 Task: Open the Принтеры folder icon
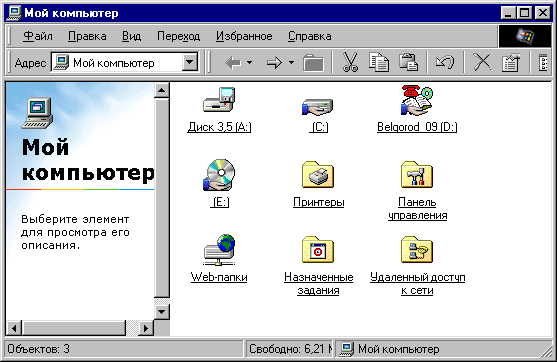(x=318, y=174)
